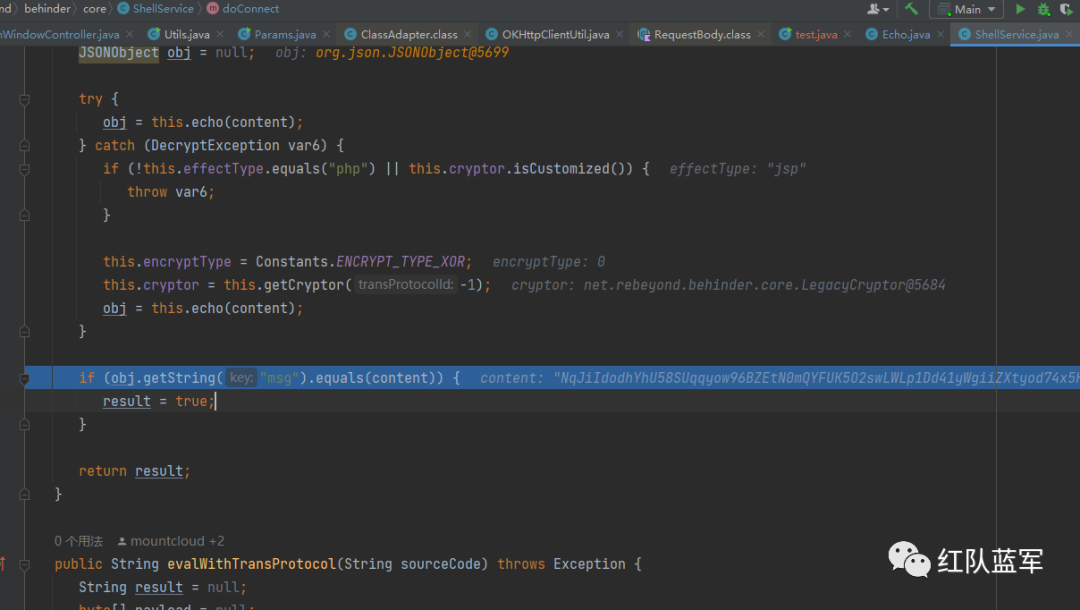The height and width of the screenshot is (610, 1080).
Task: Close the RequestBody.class tab
Action: 760,34
